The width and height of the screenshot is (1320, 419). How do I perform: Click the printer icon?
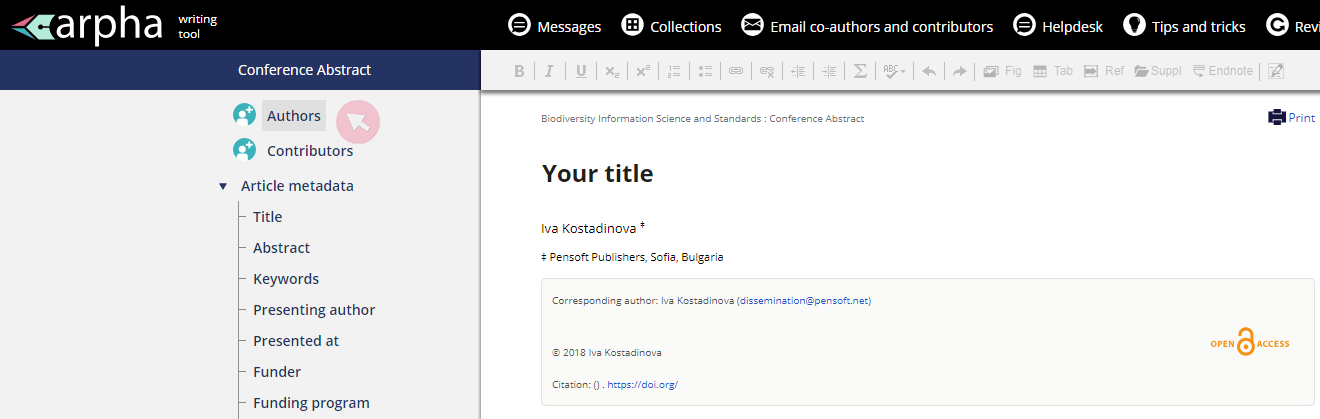(x=1276, y=117)
